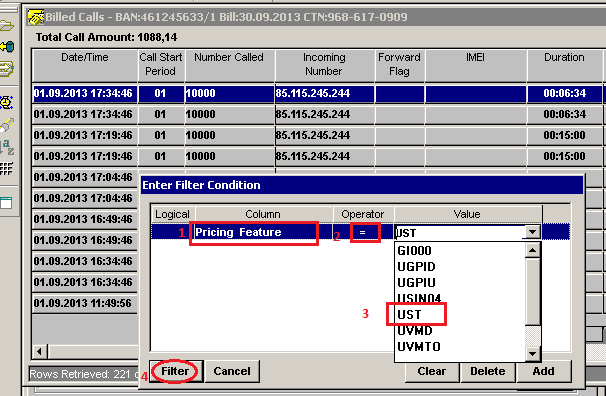Click the Total Call Amount 1088,14 label
The image size is (606, 396).
pyautogui.click(x=107, y=37)
